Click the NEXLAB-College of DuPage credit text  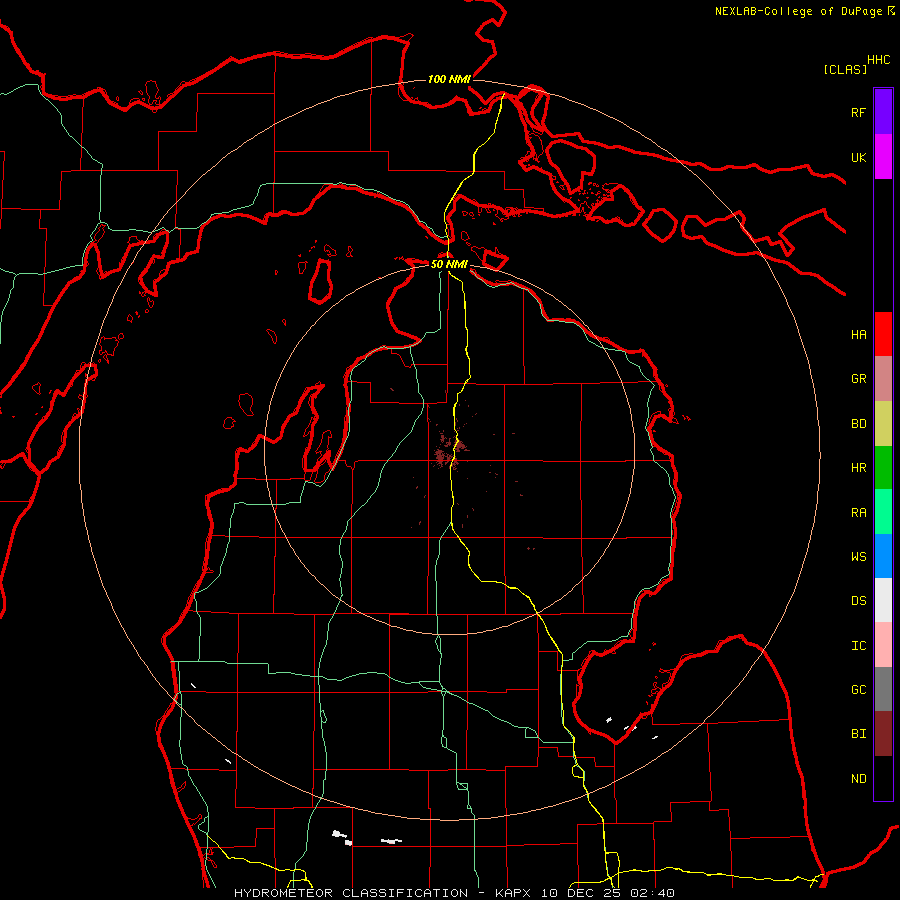tap(798, 11)
